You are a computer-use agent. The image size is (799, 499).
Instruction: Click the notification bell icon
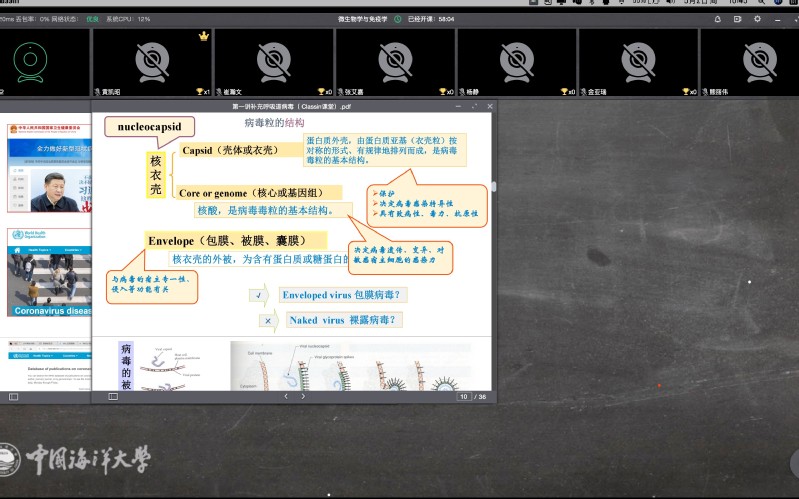click(x=717, y=18)
